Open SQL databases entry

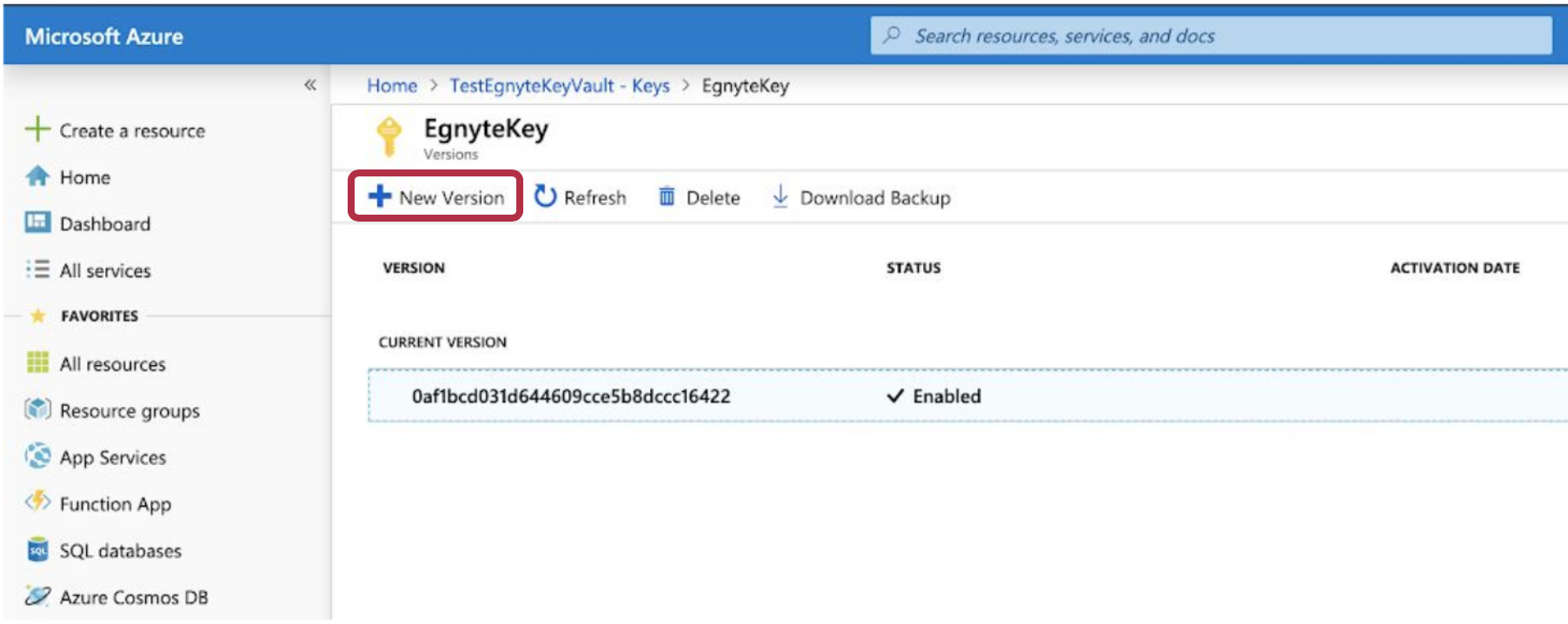(121, 551)
